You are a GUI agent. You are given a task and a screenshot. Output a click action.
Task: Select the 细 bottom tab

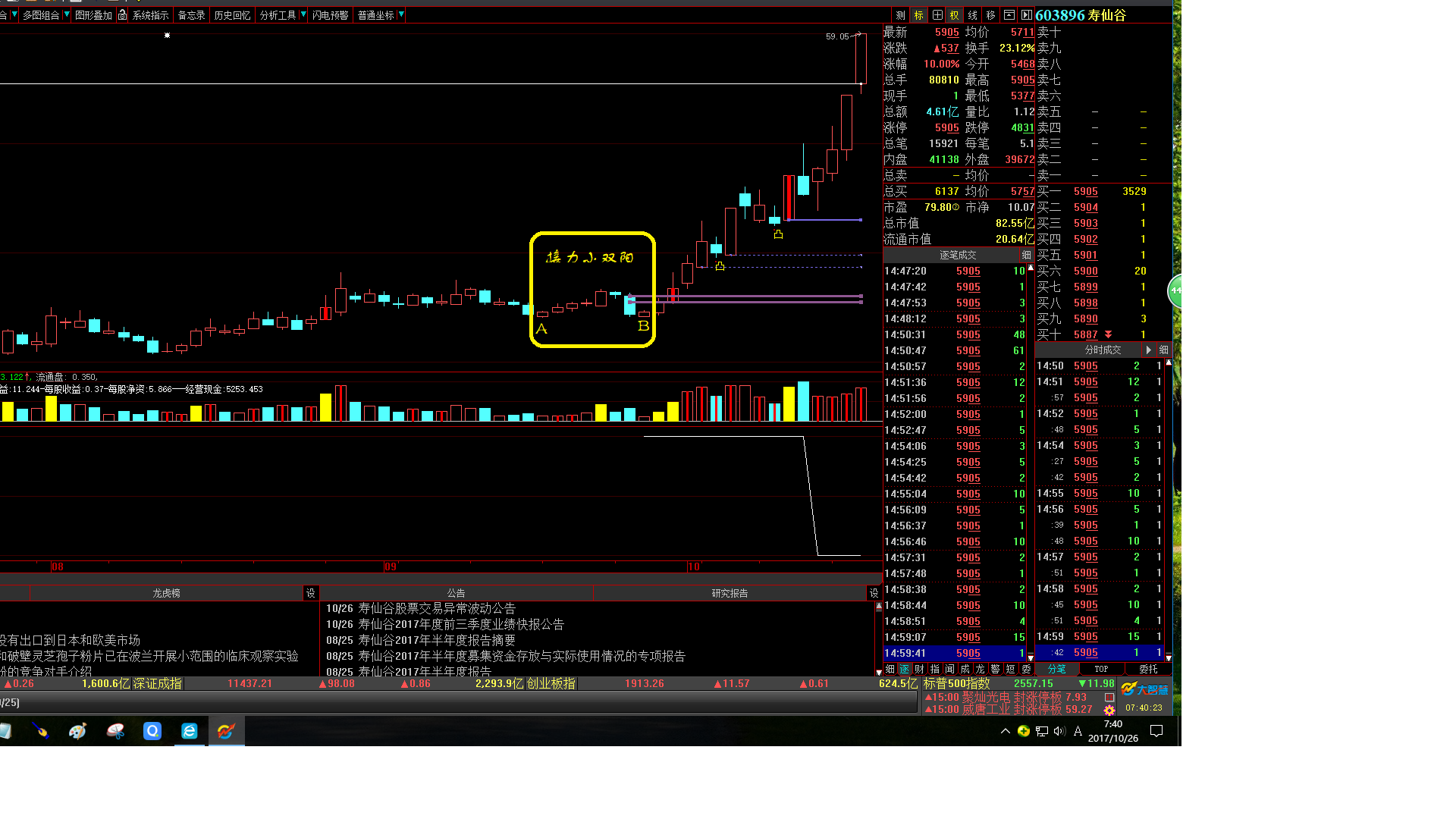click(890, 669)
